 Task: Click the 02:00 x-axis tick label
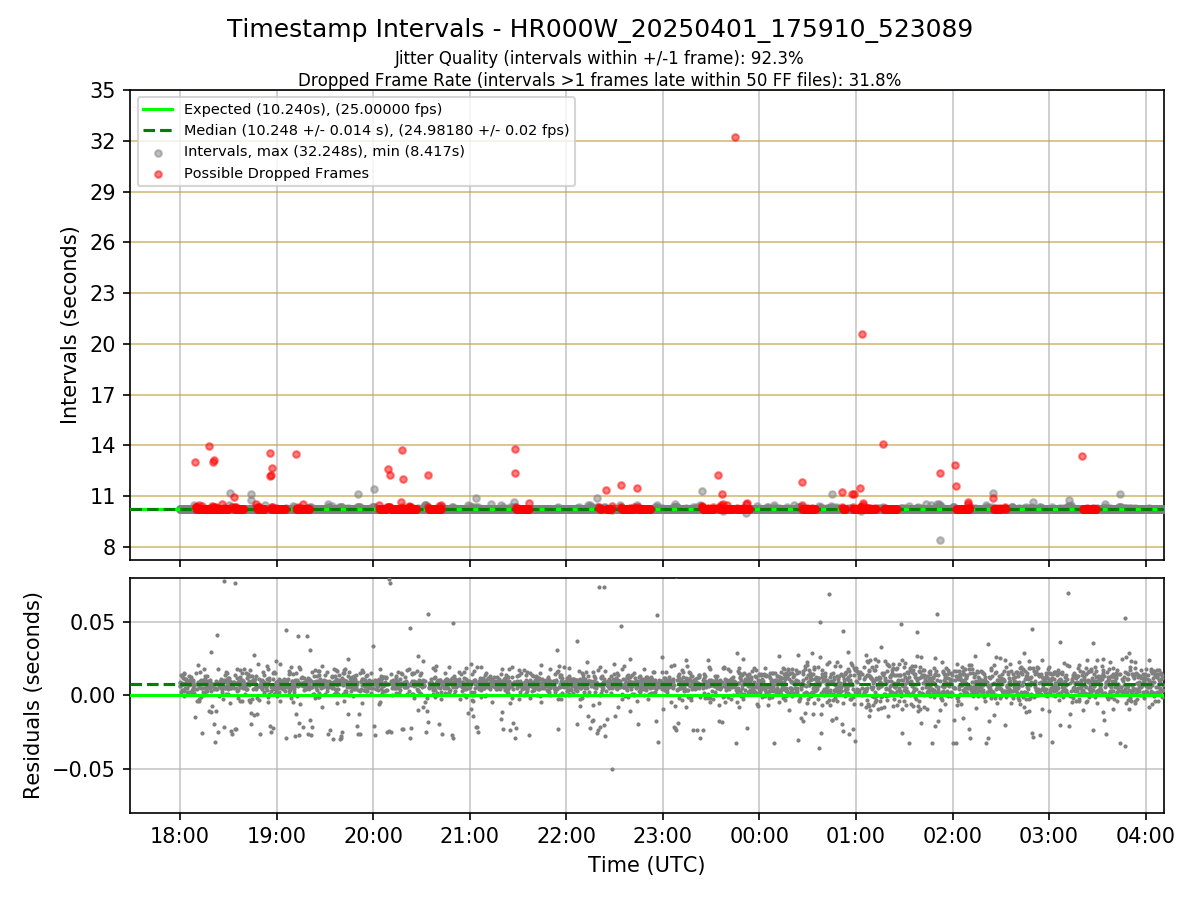(952, 834)
